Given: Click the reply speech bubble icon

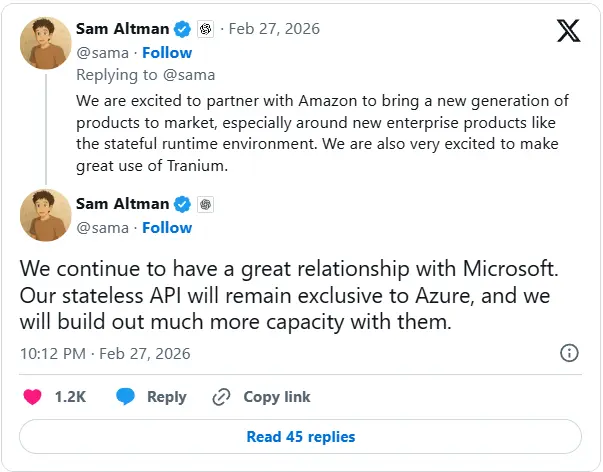Looking at the screenshot, I should pos(125,397).
